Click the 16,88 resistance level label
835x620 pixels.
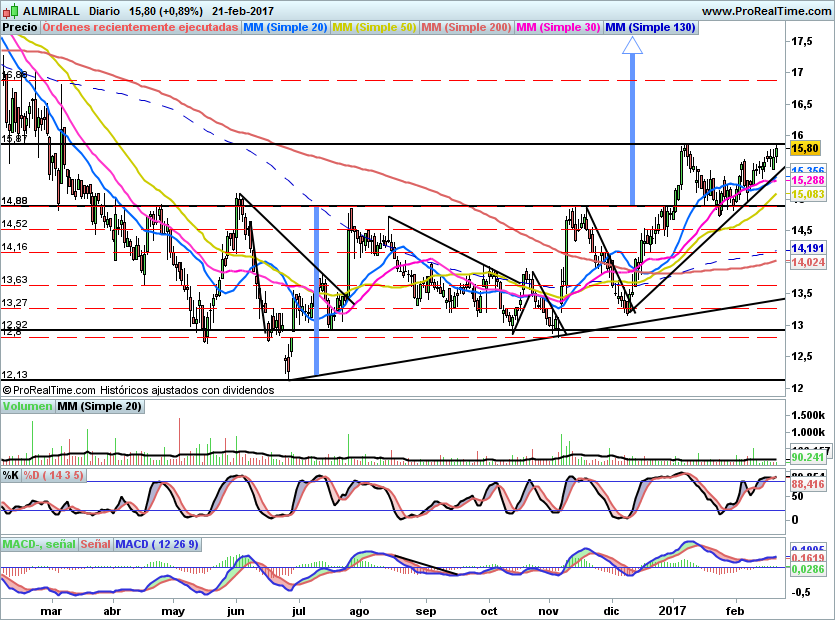tap(14, 75)
